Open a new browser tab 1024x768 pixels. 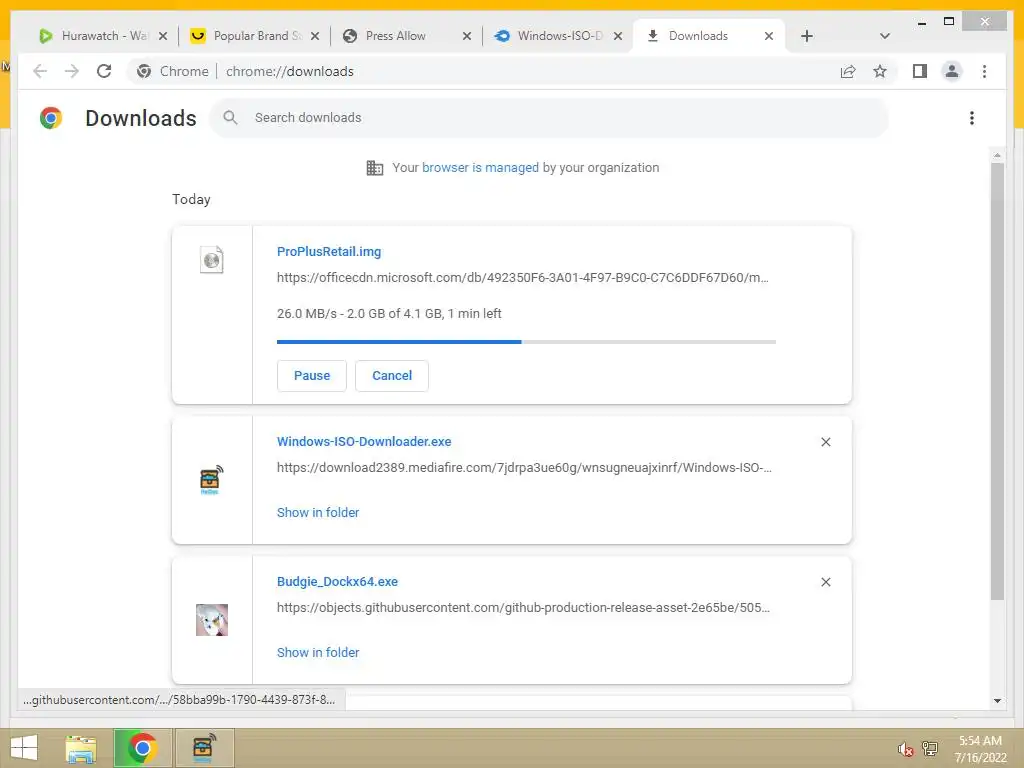click(807, 36)
